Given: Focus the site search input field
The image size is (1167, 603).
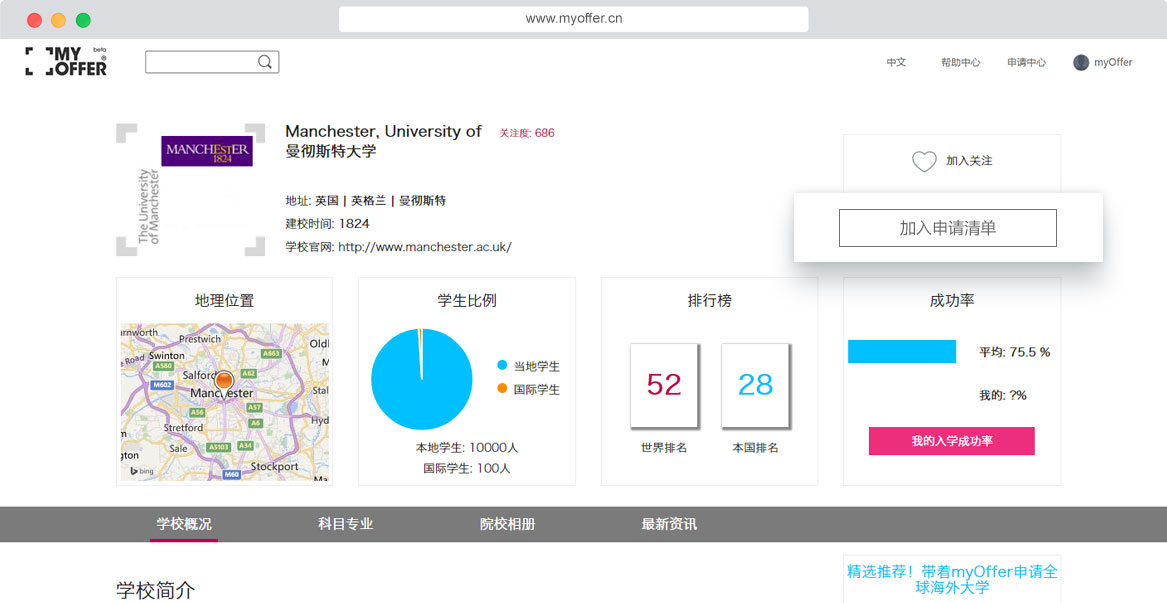Looking at the screenshot, I should (212, 62).
